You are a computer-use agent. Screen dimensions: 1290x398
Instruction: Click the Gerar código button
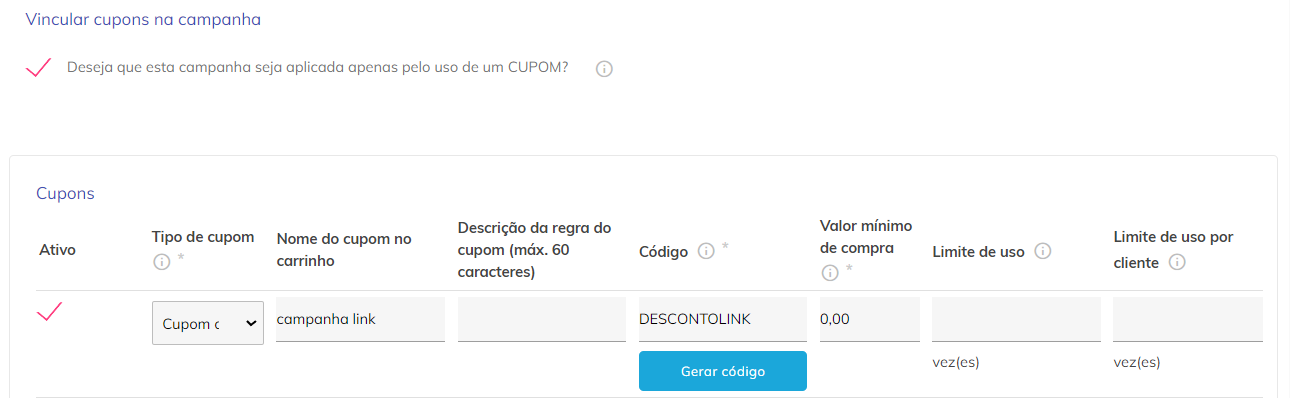pyautogui.click(x=723, y=371)
